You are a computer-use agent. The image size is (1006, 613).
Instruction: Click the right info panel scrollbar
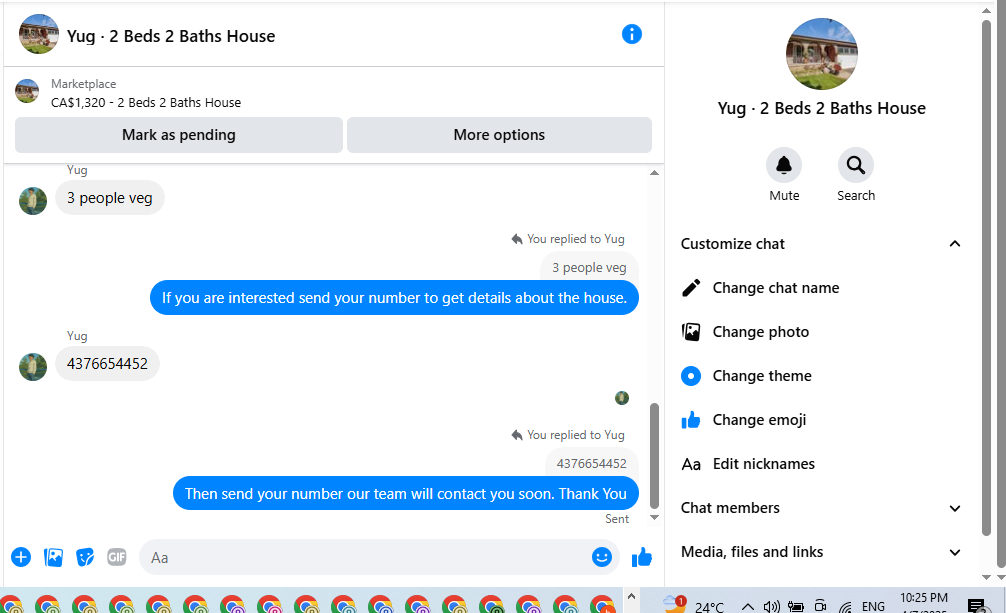(987, 276)
